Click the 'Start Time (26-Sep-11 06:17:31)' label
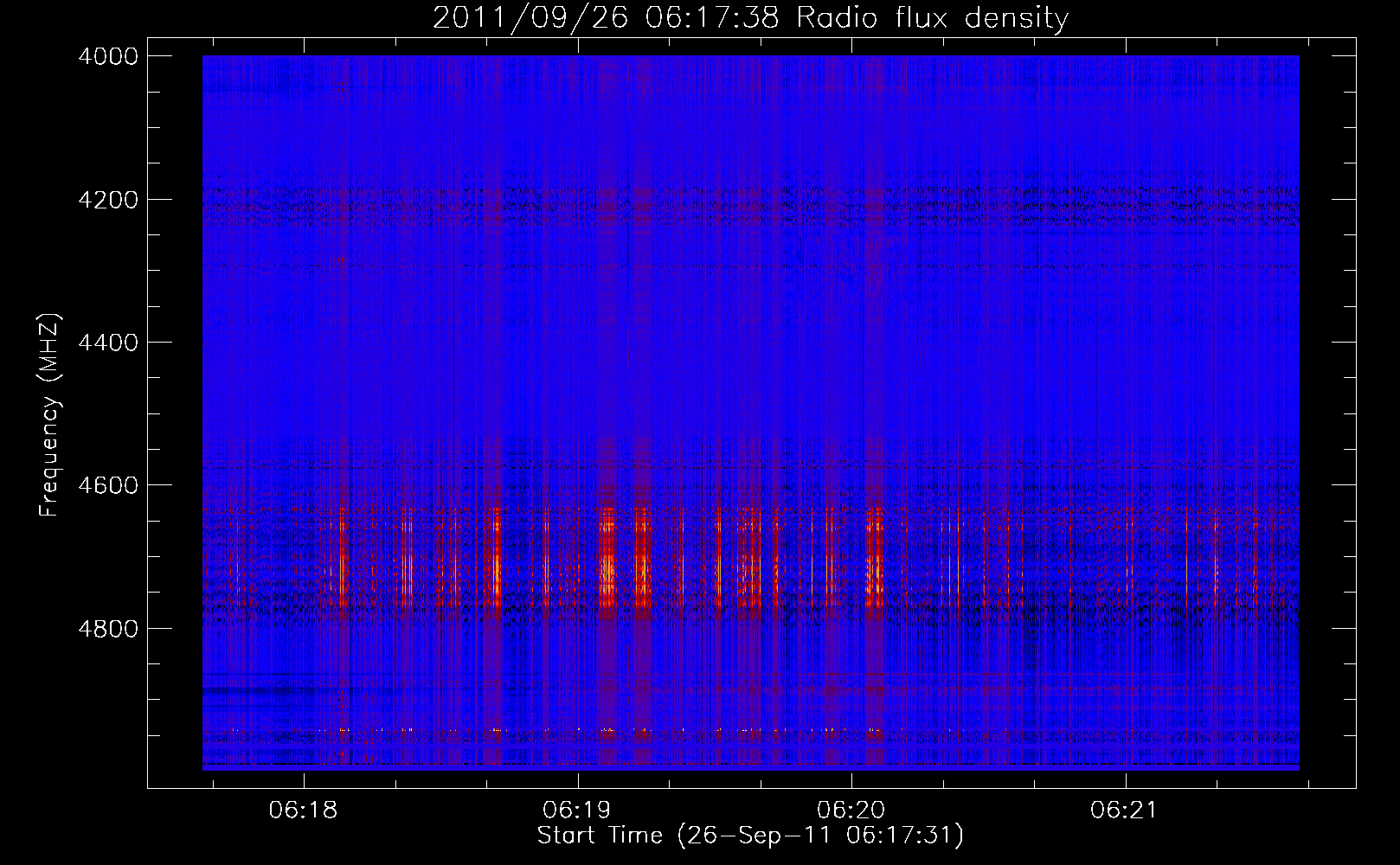Image resolution: width=1400 pixels, height=865 pixels. 750,836
